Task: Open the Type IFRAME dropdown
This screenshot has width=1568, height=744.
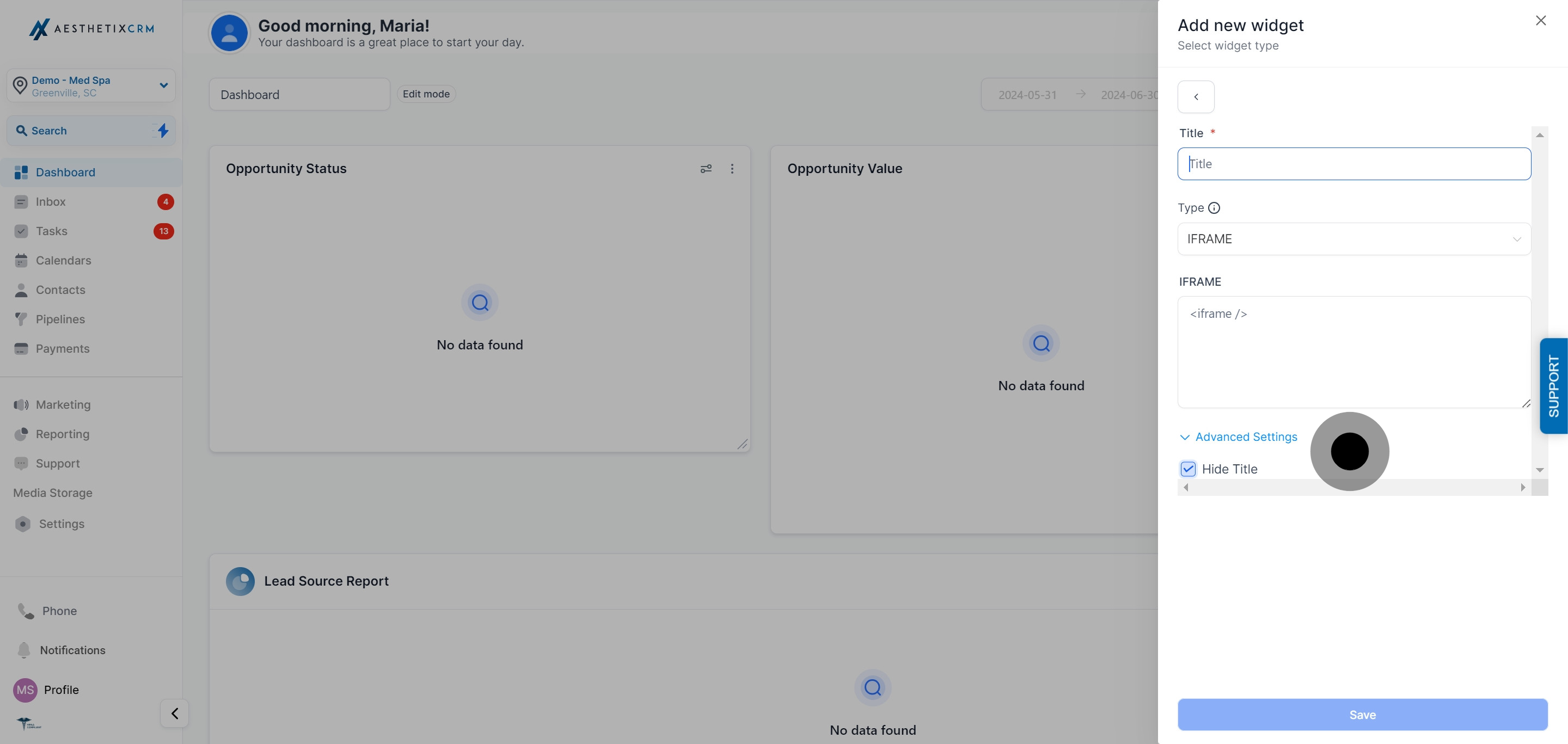Action: click(x=1353, y=239)
